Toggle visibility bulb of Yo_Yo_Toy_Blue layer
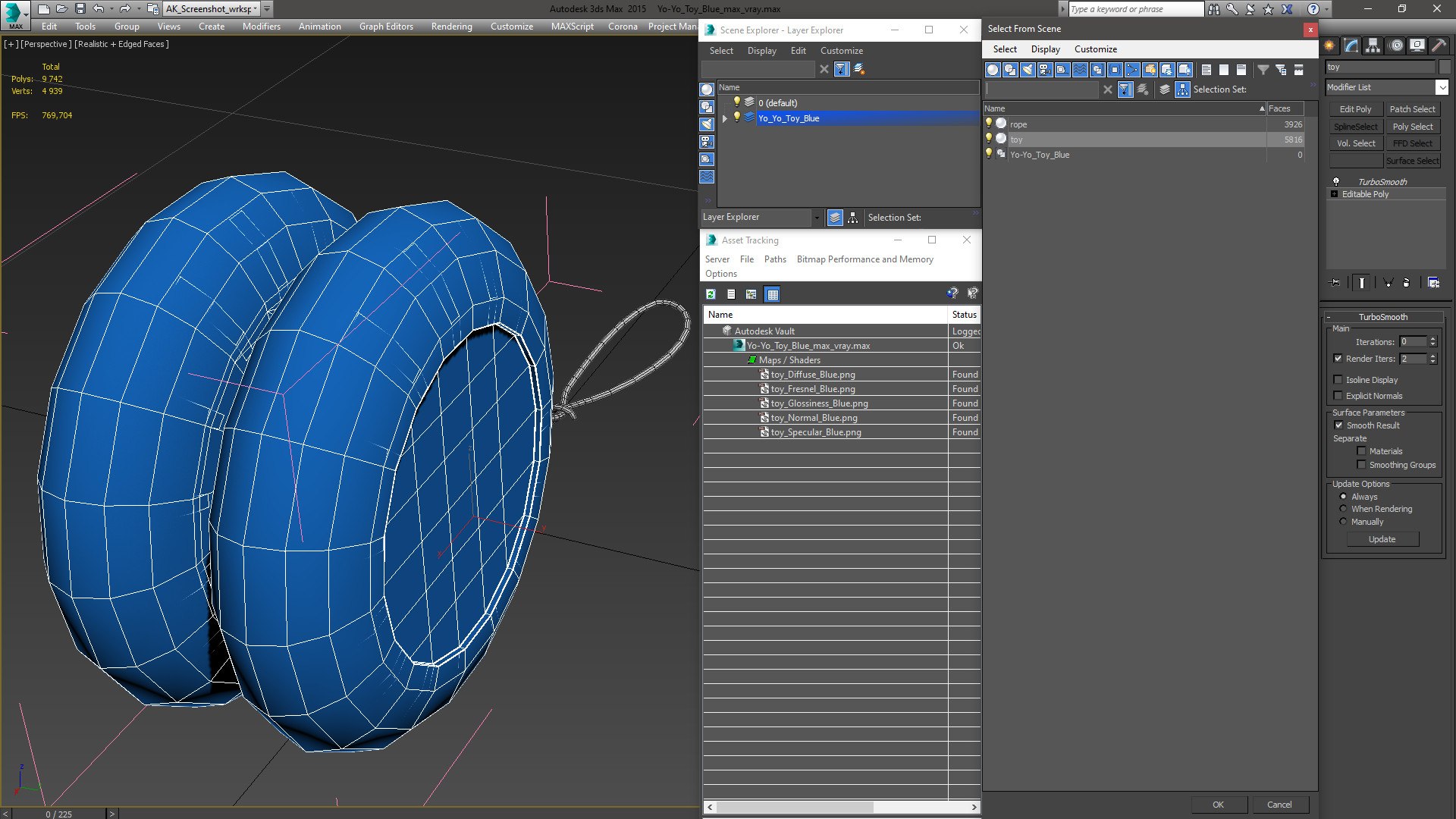This screenshot has width=1456, height=819. tap(736, 118)
